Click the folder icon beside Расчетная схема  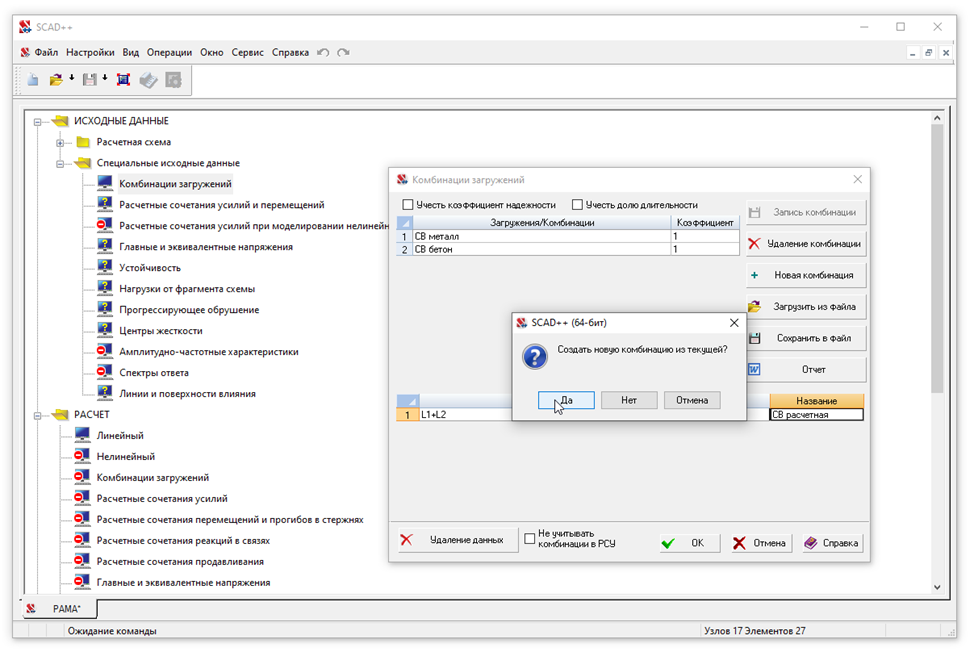click(83, 142)
